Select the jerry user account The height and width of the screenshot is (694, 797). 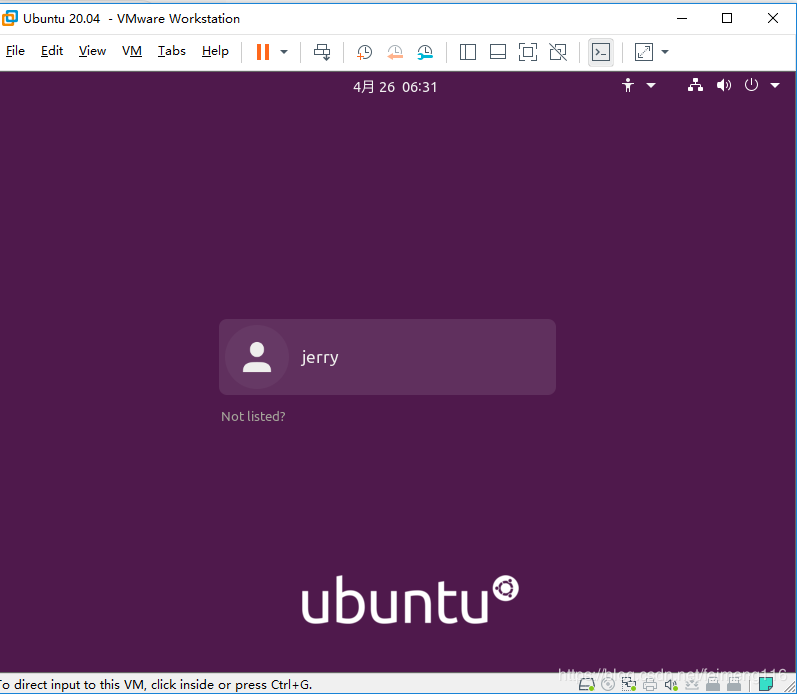coord(387,357)
